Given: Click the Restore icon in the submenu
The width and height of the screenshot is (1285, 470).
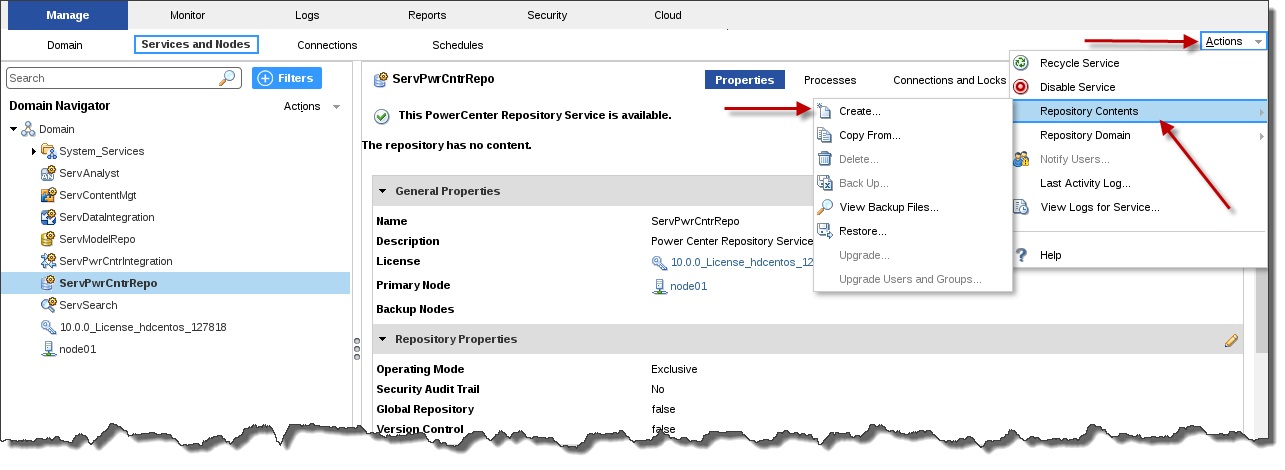Looking at the screenshot, I should (x=825, y=231).
